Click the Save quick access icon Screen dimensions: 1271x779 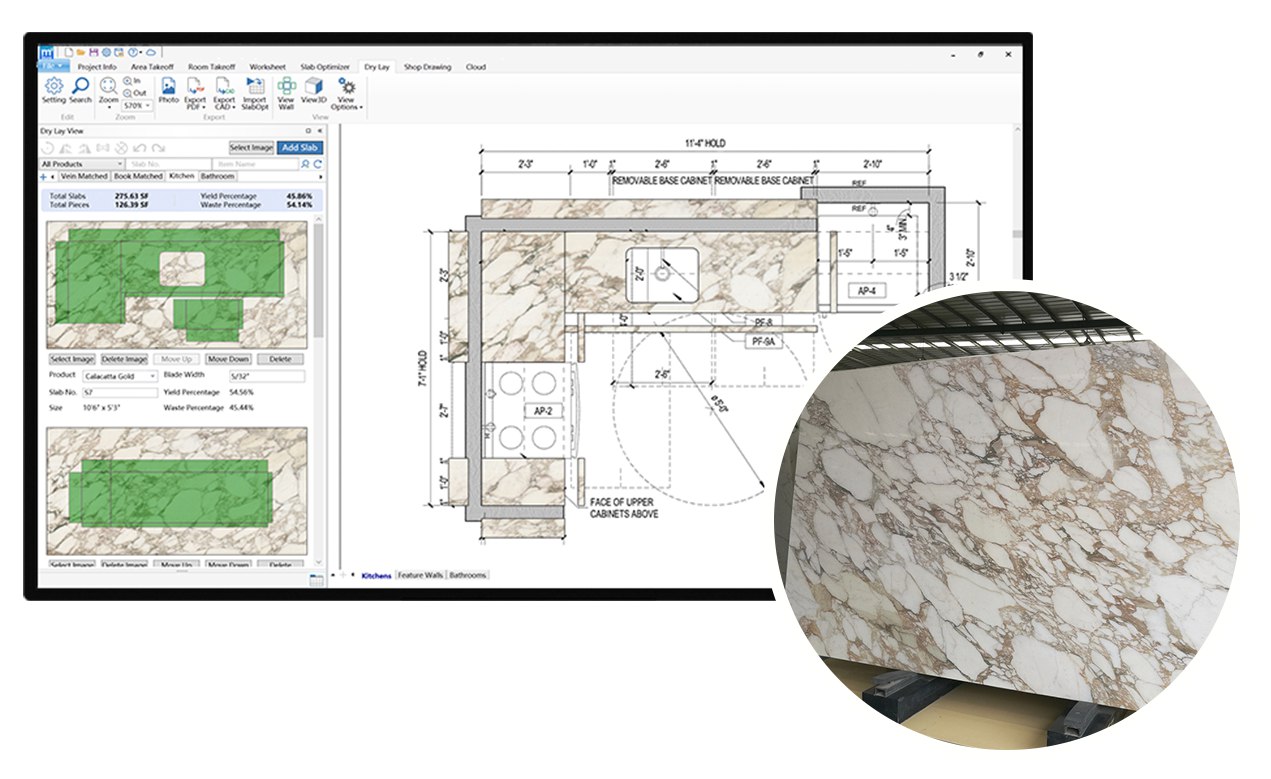93,52
